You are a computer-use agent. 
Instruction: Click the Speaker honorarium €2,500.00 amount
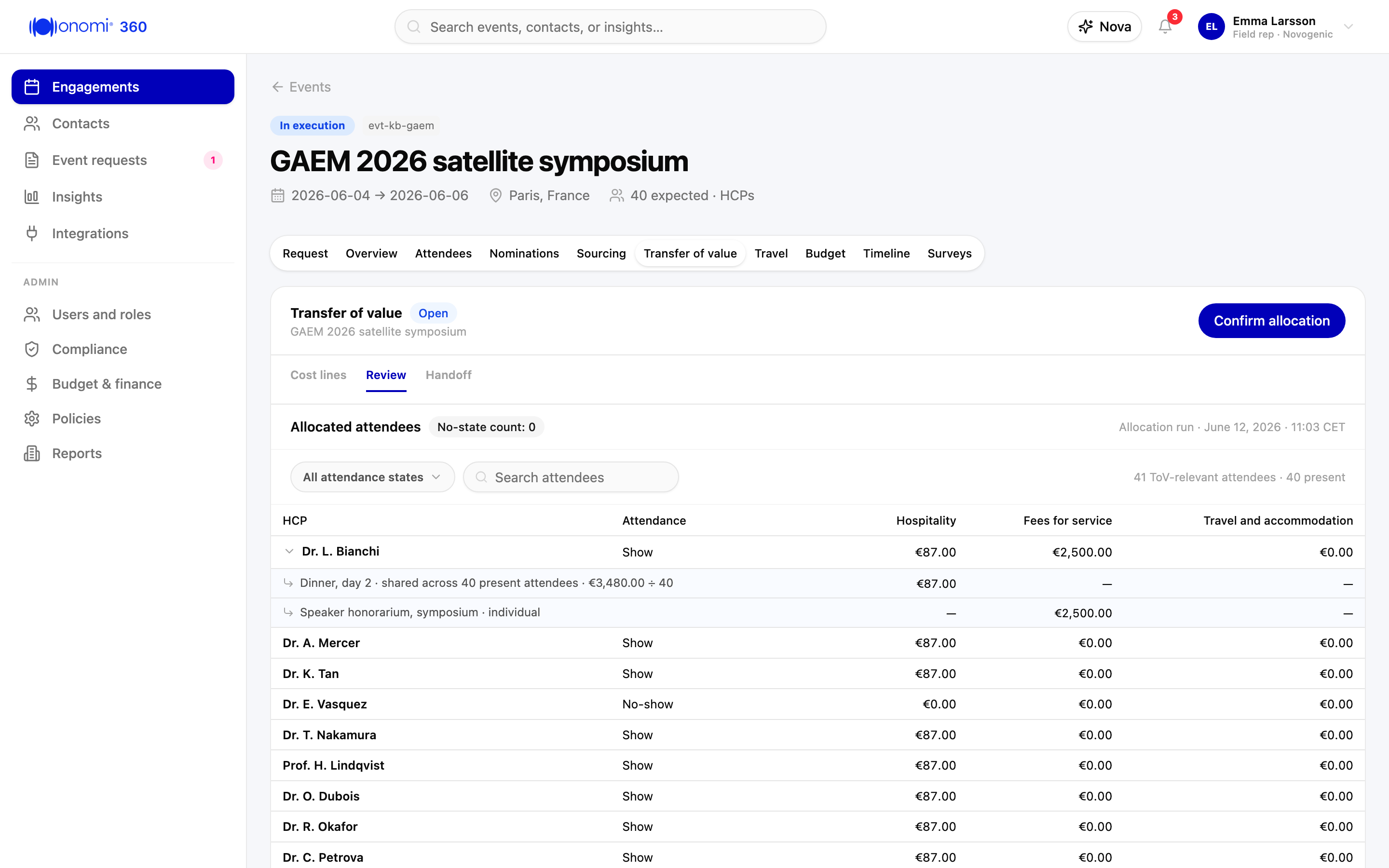tap(1082, 613)
